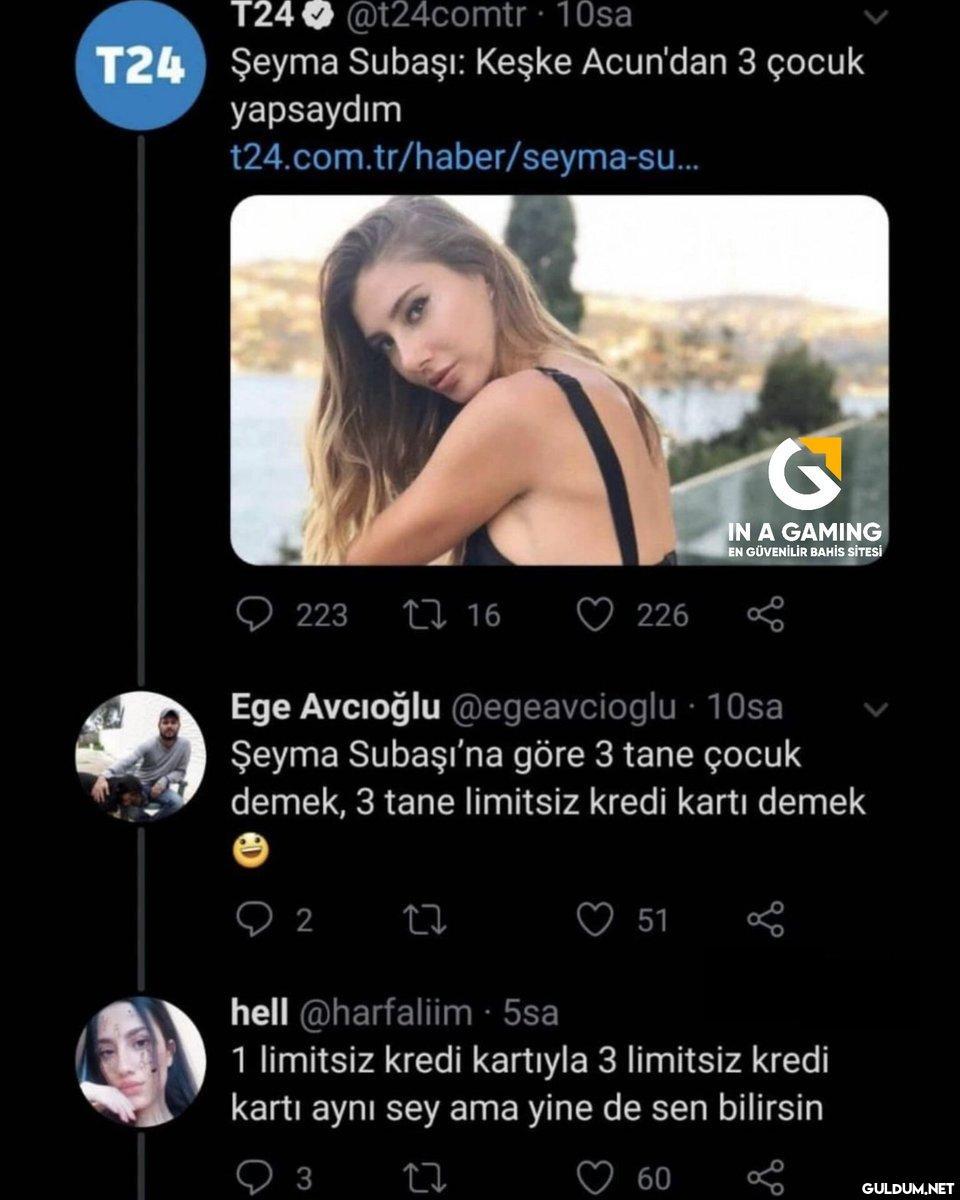Screen dimensions: 960x1200
Task: Retweet Ege Avcıoğlu's tweet
Action: 428,920
